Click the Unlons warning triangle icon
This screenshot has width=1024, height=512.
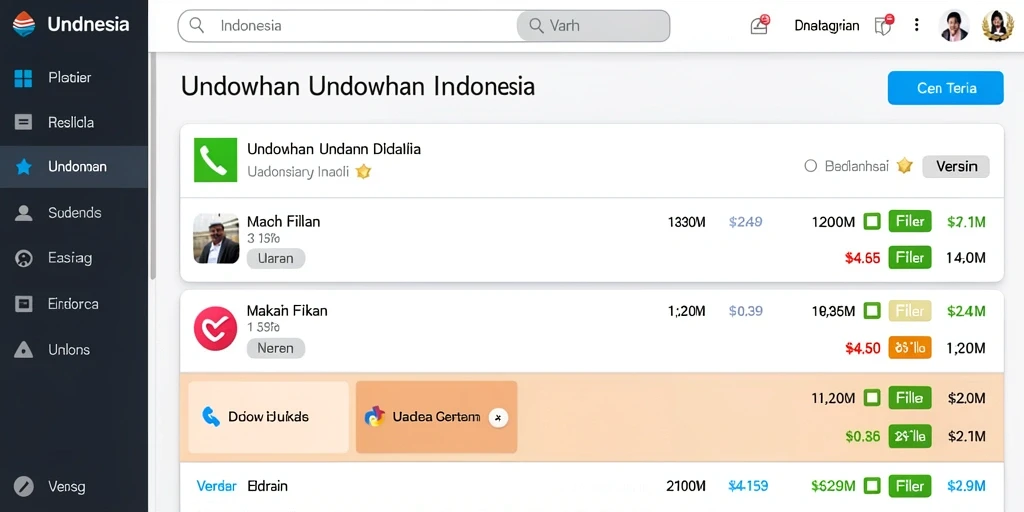click(x=24, y=349)
